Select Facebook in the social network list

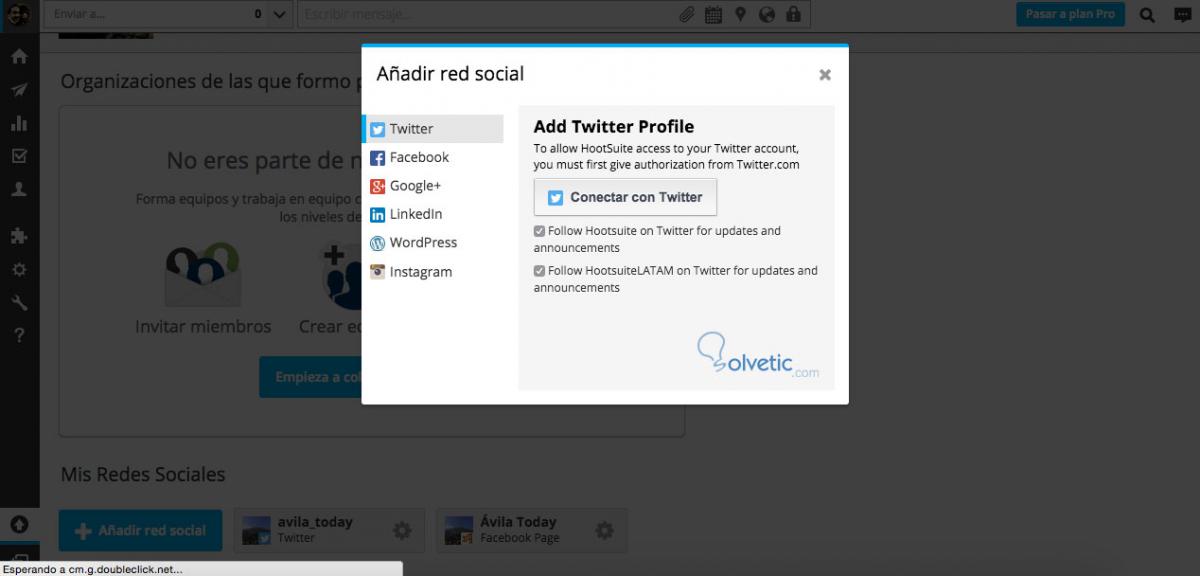tap(433, 157)
